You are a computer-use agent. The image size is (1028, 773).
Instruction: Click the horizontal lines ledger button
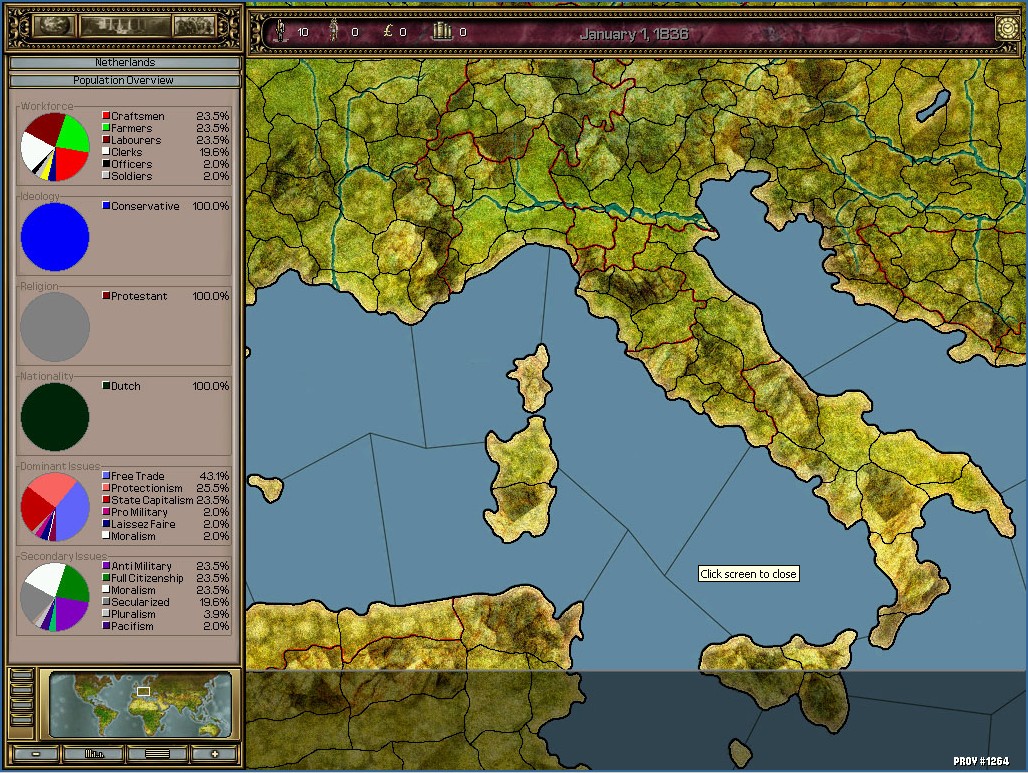(155, 754)
